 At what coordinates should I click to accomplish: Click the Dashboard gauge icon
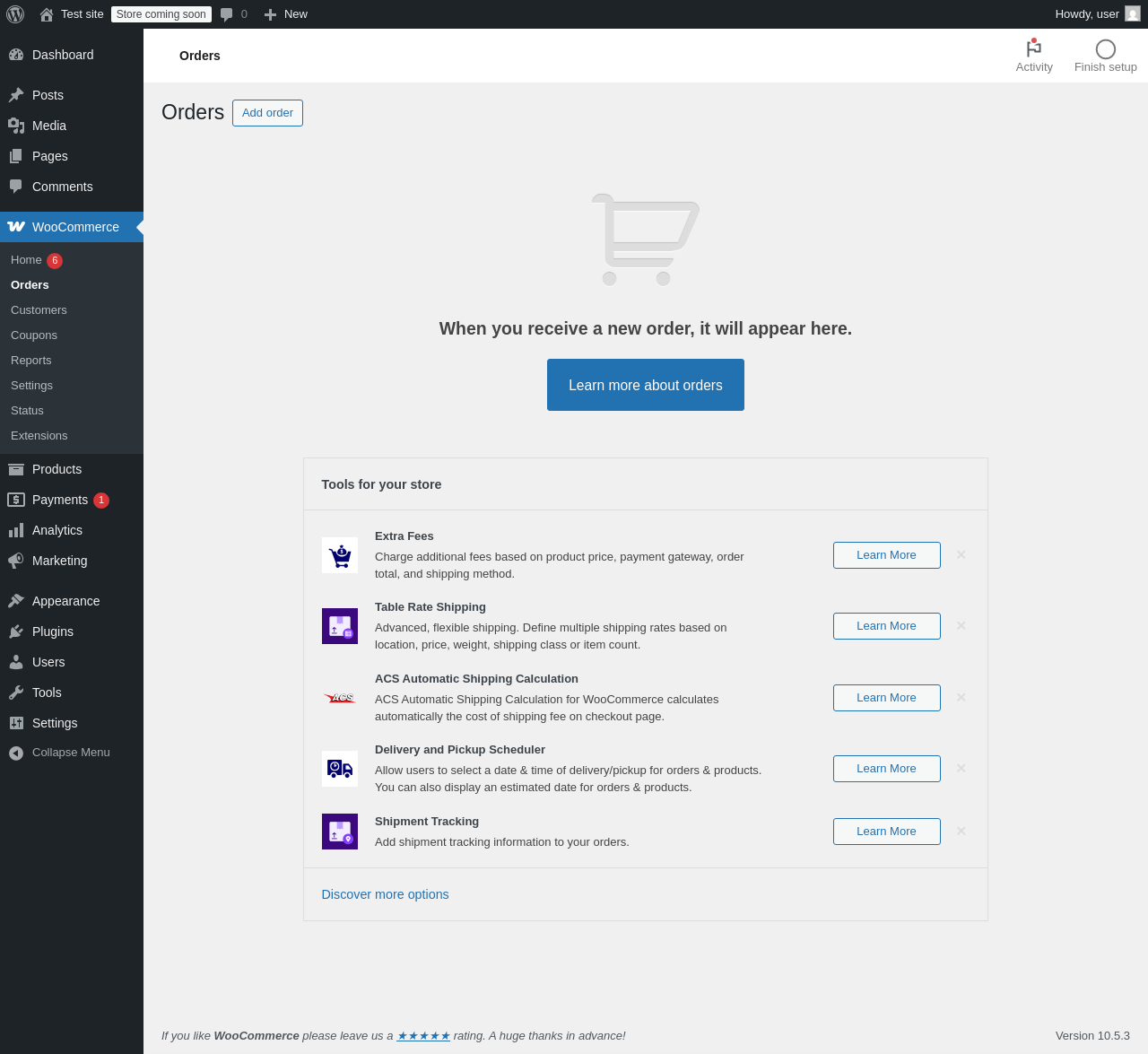[x=16, y=55]
